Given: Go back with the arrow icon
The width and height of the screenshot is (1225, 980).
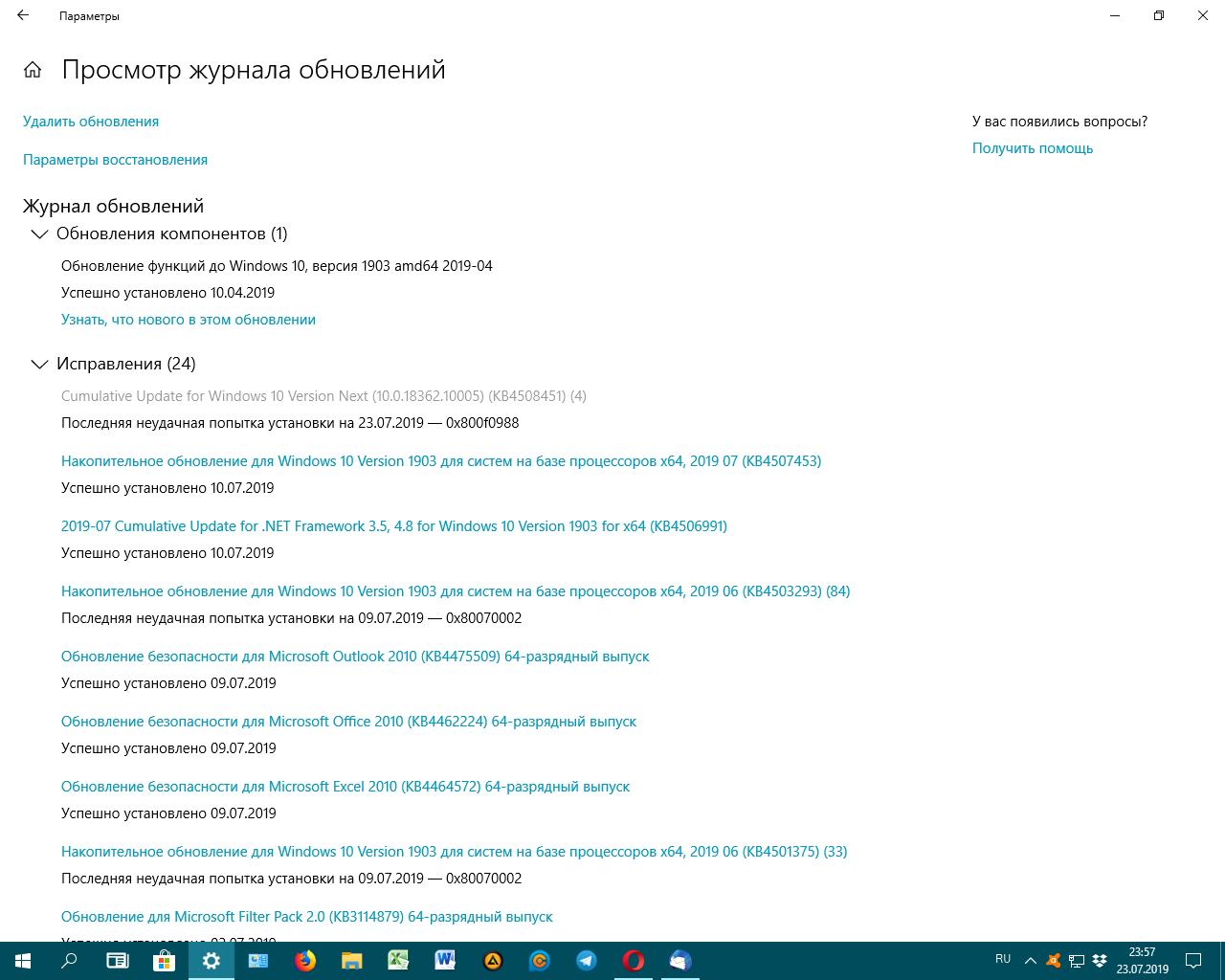Looking at the screenshot, I should (23, 15).
